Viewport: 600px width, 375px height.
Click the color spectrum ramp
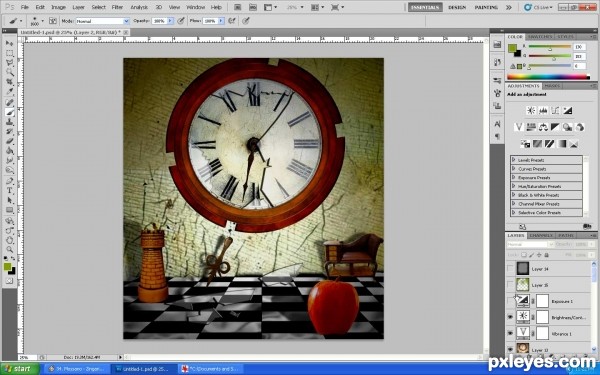tap(548, 77)
